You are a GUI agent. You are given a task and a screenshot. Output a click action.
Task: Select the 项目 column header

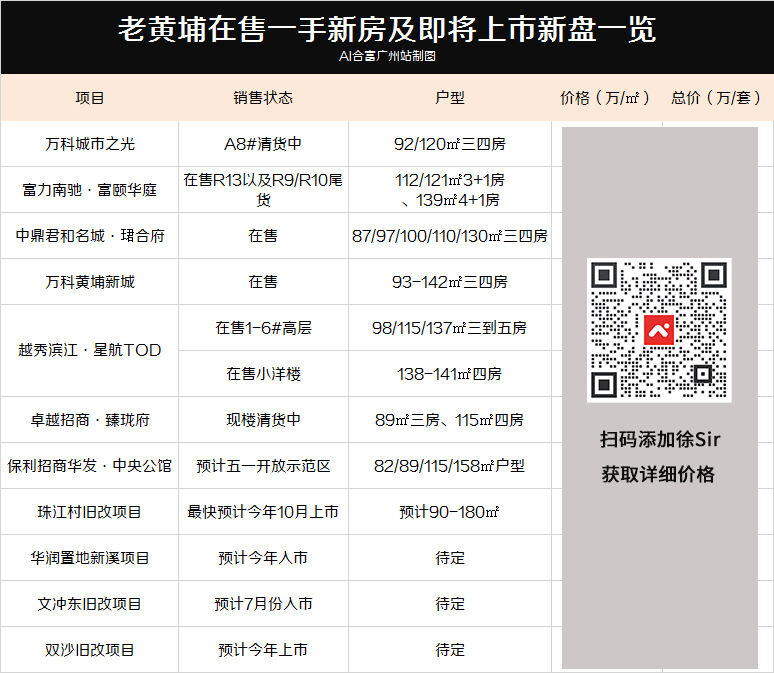coord(90,98)
